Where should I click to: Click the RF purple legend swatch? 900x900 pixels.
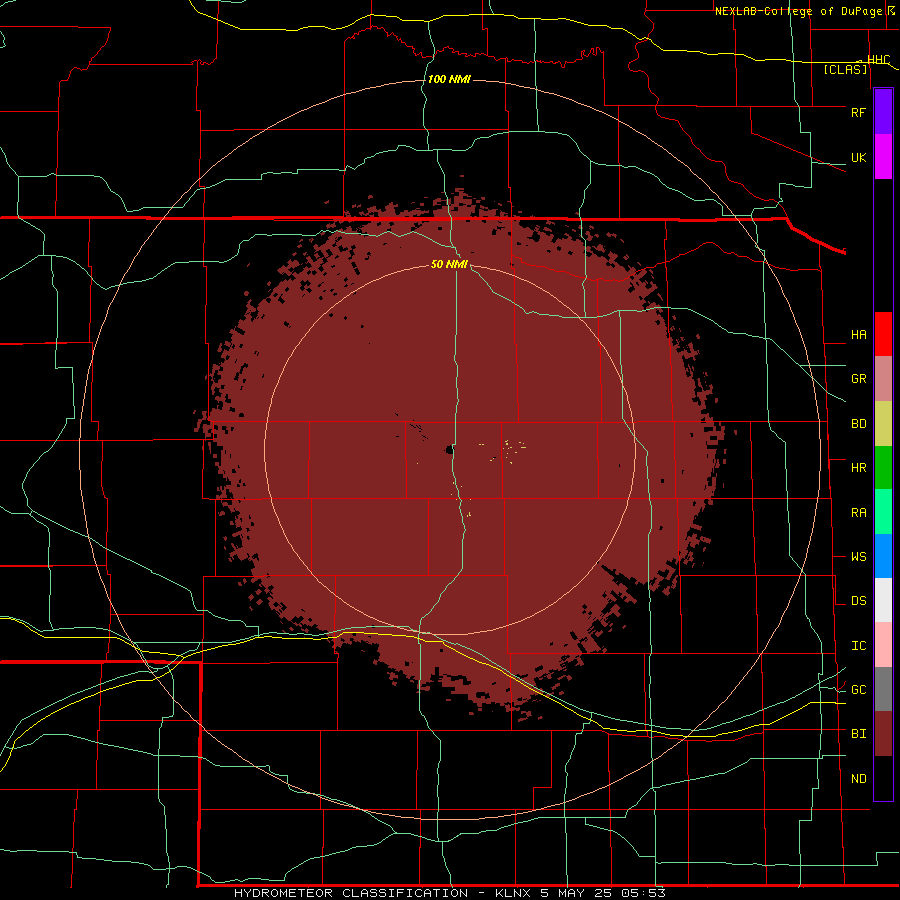pos(883,112)
